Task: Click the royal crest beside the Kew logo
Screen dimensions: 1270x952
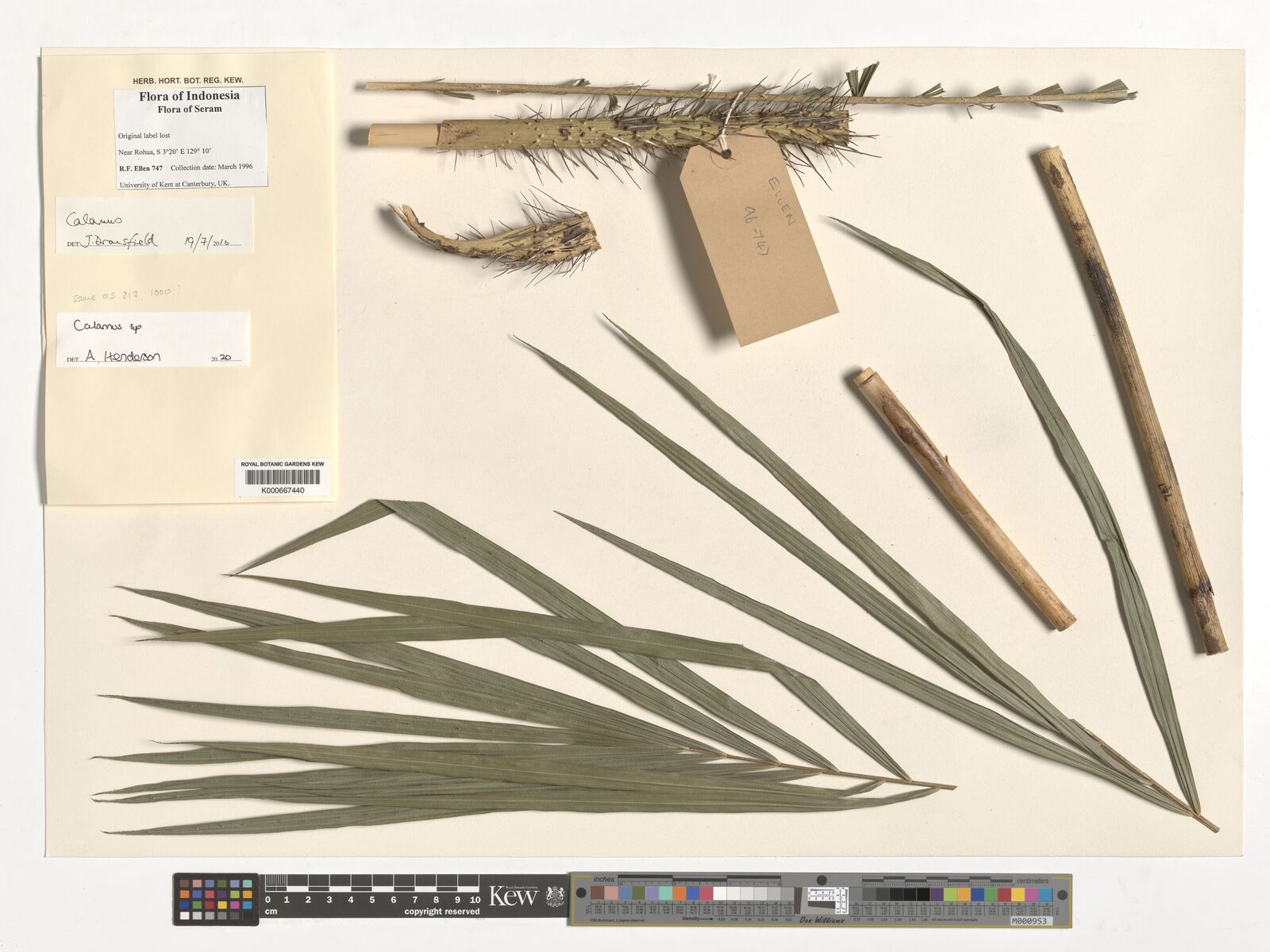Action: [555, 897]
